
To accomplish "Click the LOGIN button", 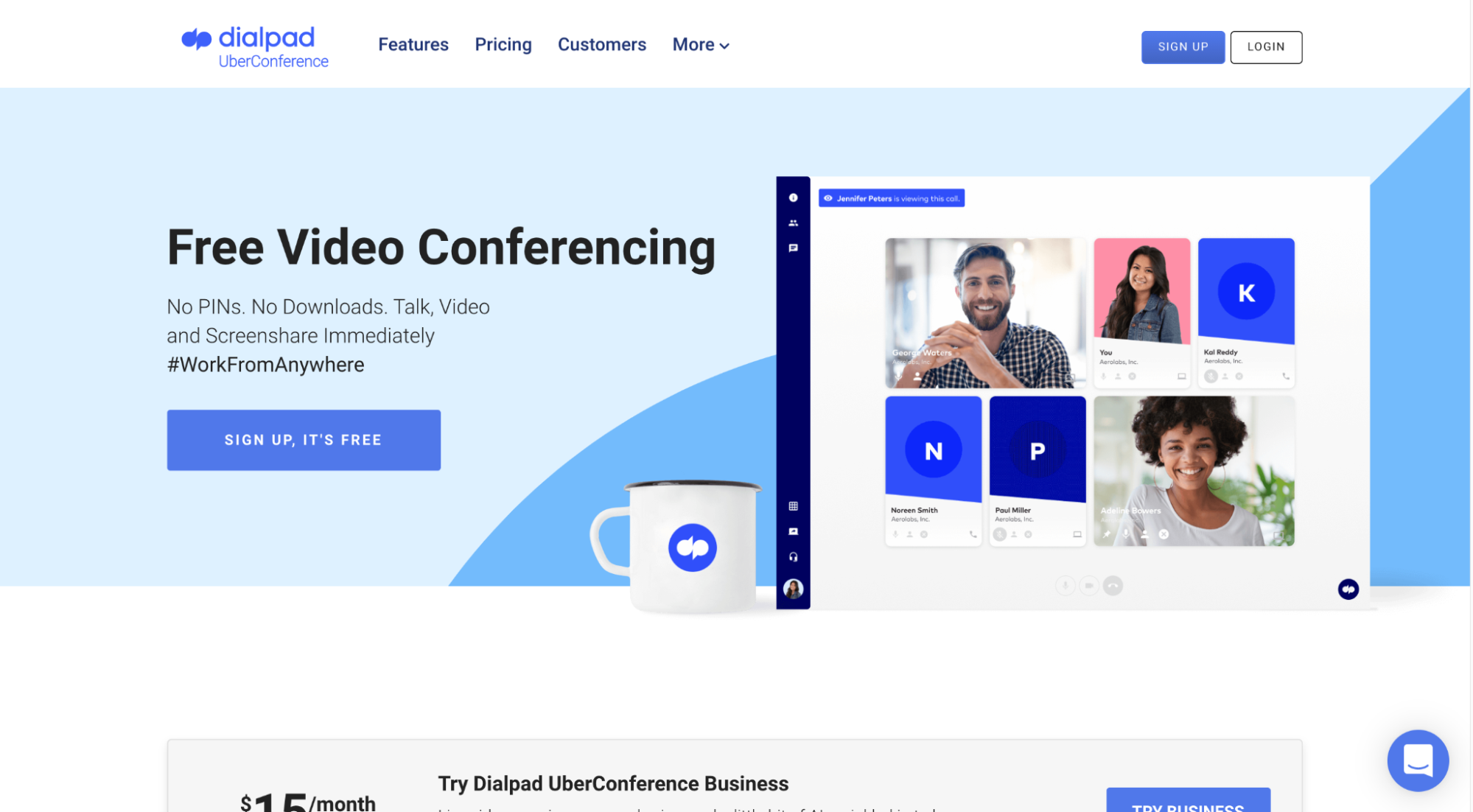I will 1265,47.
